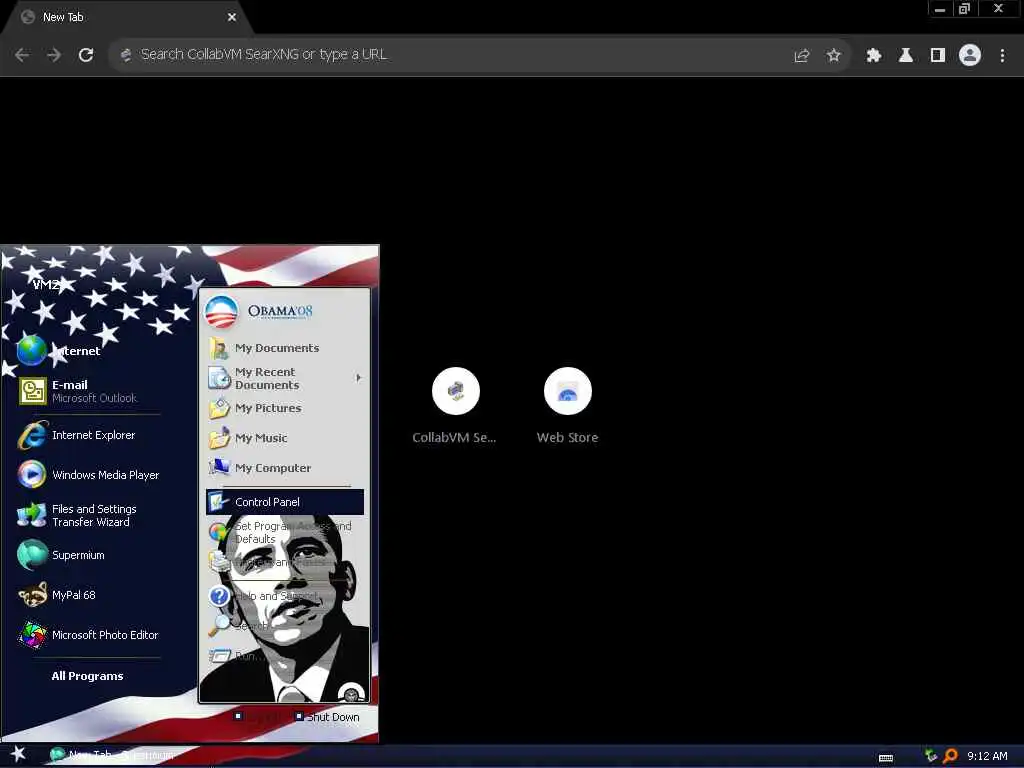Image resolution: width=1024 pixels, height=768 pixels.
Task: Click the site info icon in address bar
Action: click(x=126, y=55)
